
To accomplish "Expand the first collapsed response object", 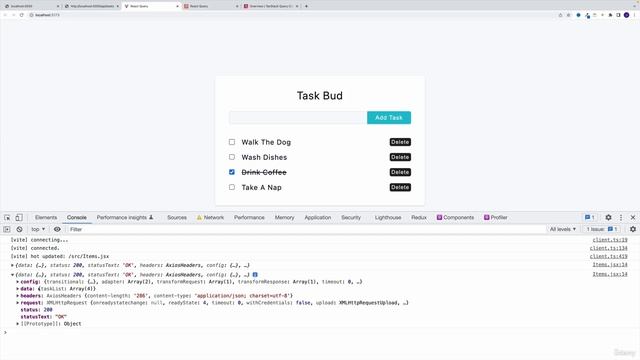I will pyautogui.click(x=12, y=265).
